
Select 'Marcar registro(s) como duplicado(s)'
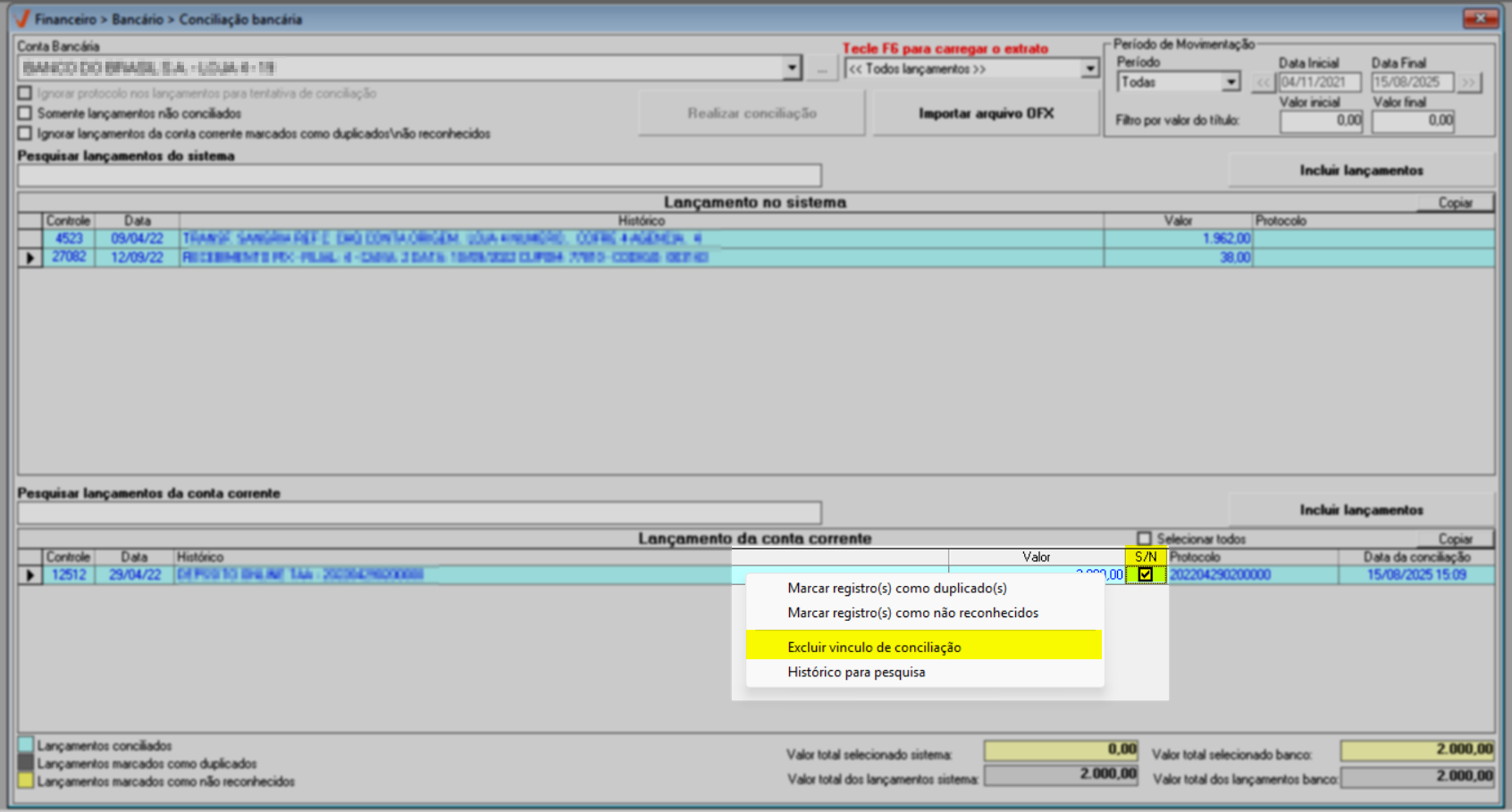pyautogui.click(x=897, y=588)
